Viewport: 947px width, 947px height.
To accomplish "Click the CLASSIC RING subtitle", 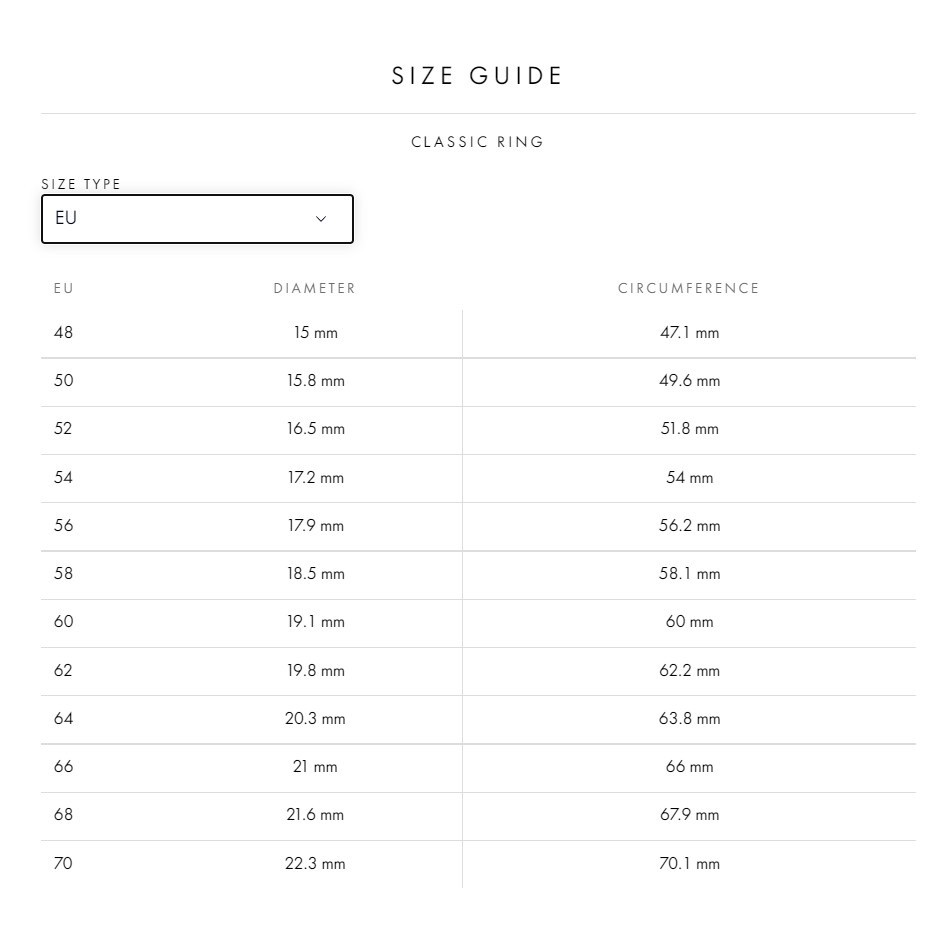I will 477,142.
